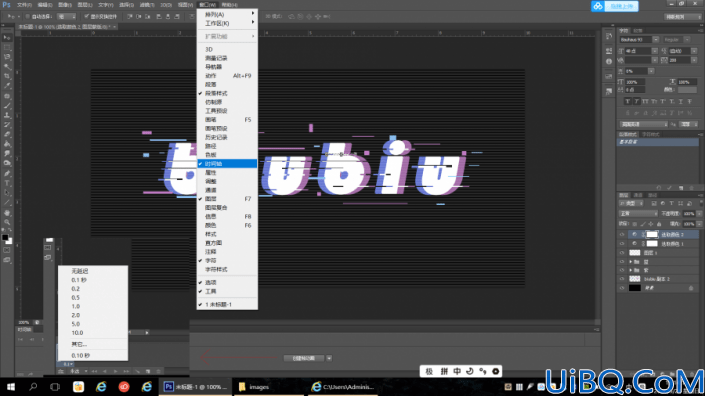The width and height of the screenshot is (705, 396).
Task: Toggle visibility of 蓝 layer group
Action: click(622, 262)
